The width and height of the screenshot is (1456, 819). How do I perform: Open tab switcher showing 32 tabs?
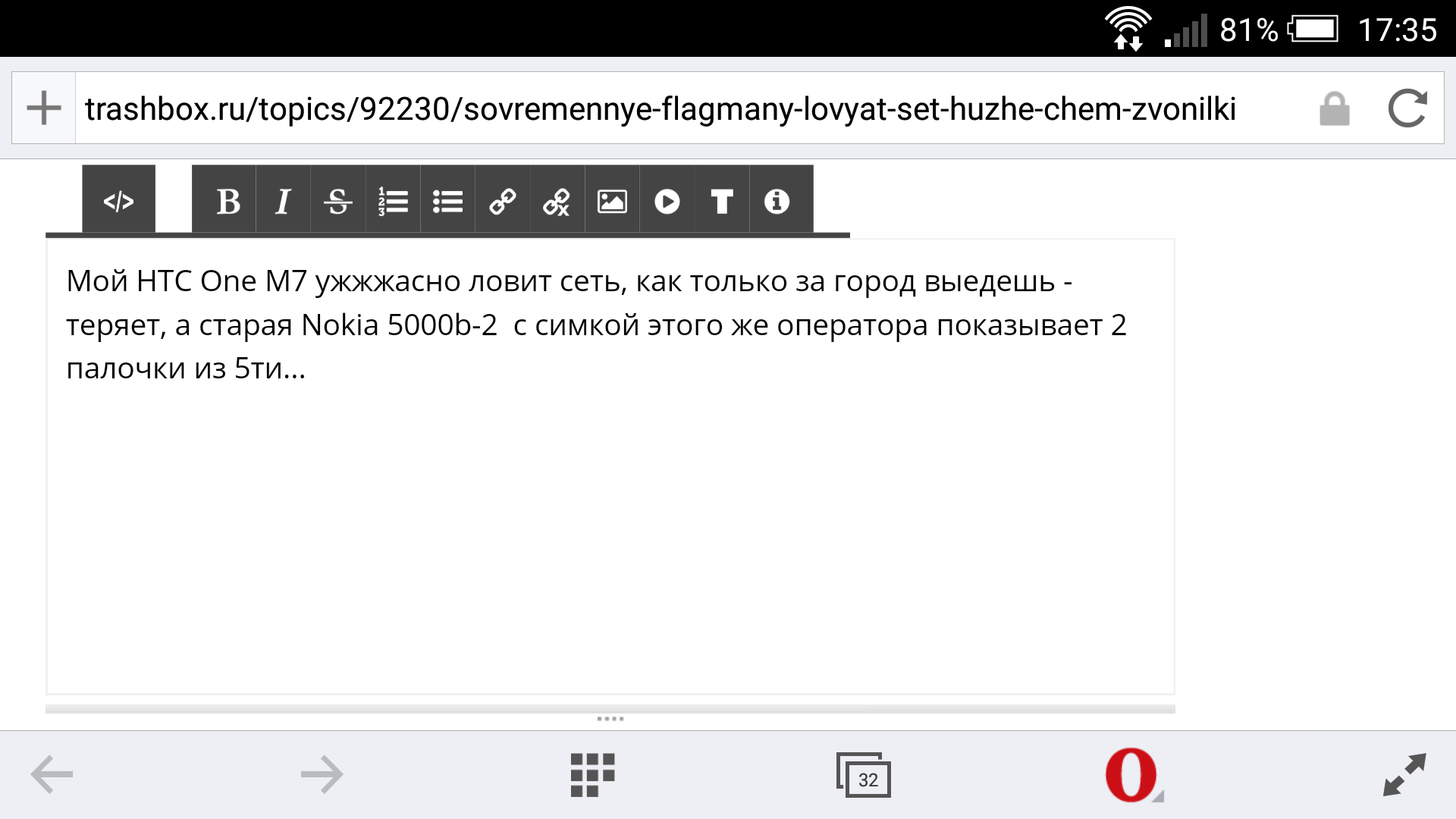[x=863, y=775]
